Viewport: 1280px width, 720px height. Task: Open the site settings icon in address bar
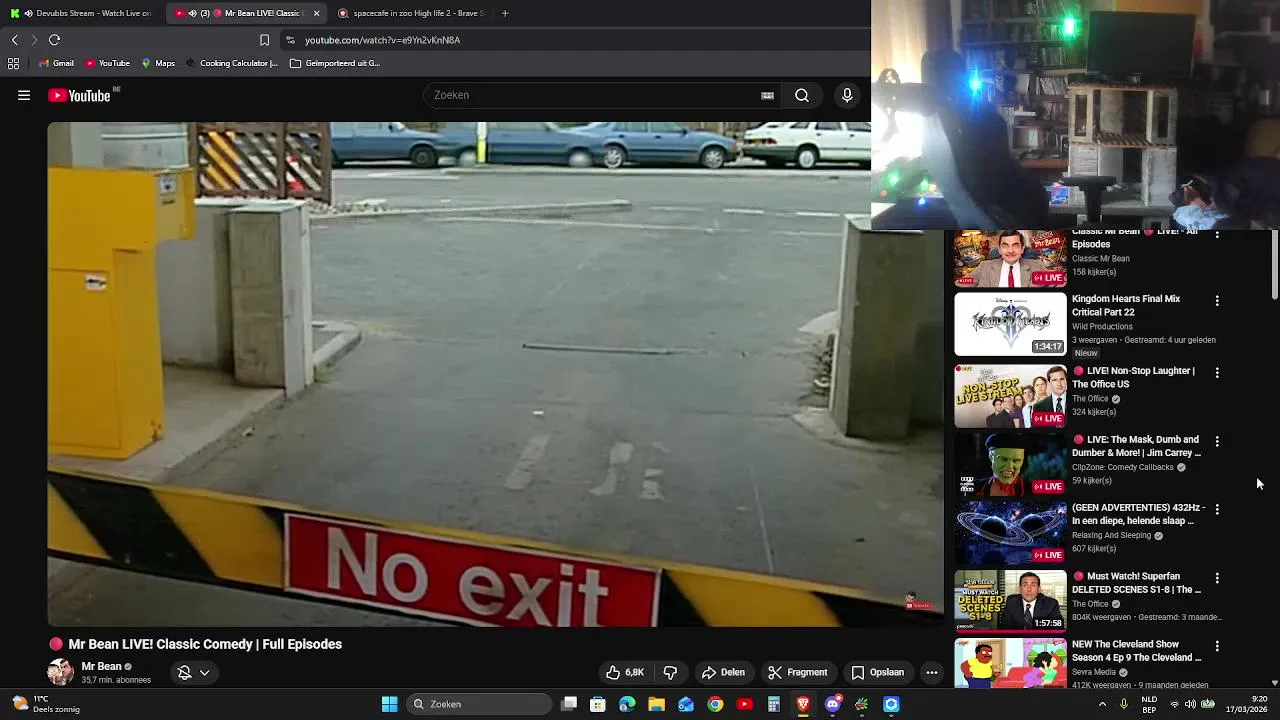point(290,40)
